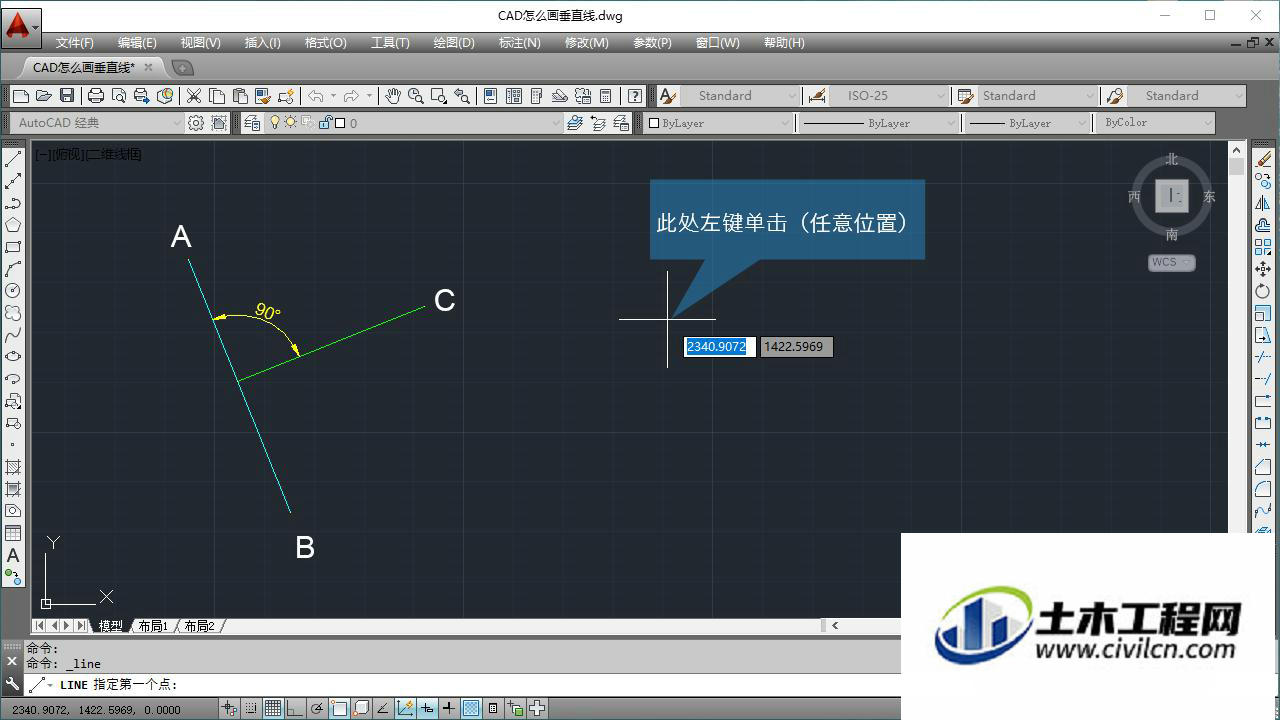Select the Move tool in the modify toolbar

click(1263, 269)
